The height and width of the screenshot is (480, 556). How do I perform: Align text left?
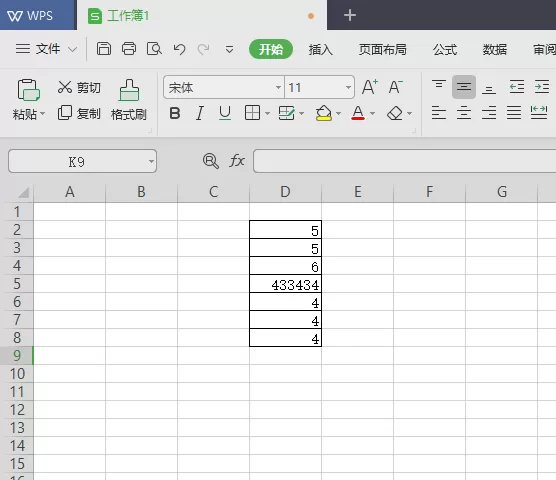pyautogui.click(x=439, y=113)
